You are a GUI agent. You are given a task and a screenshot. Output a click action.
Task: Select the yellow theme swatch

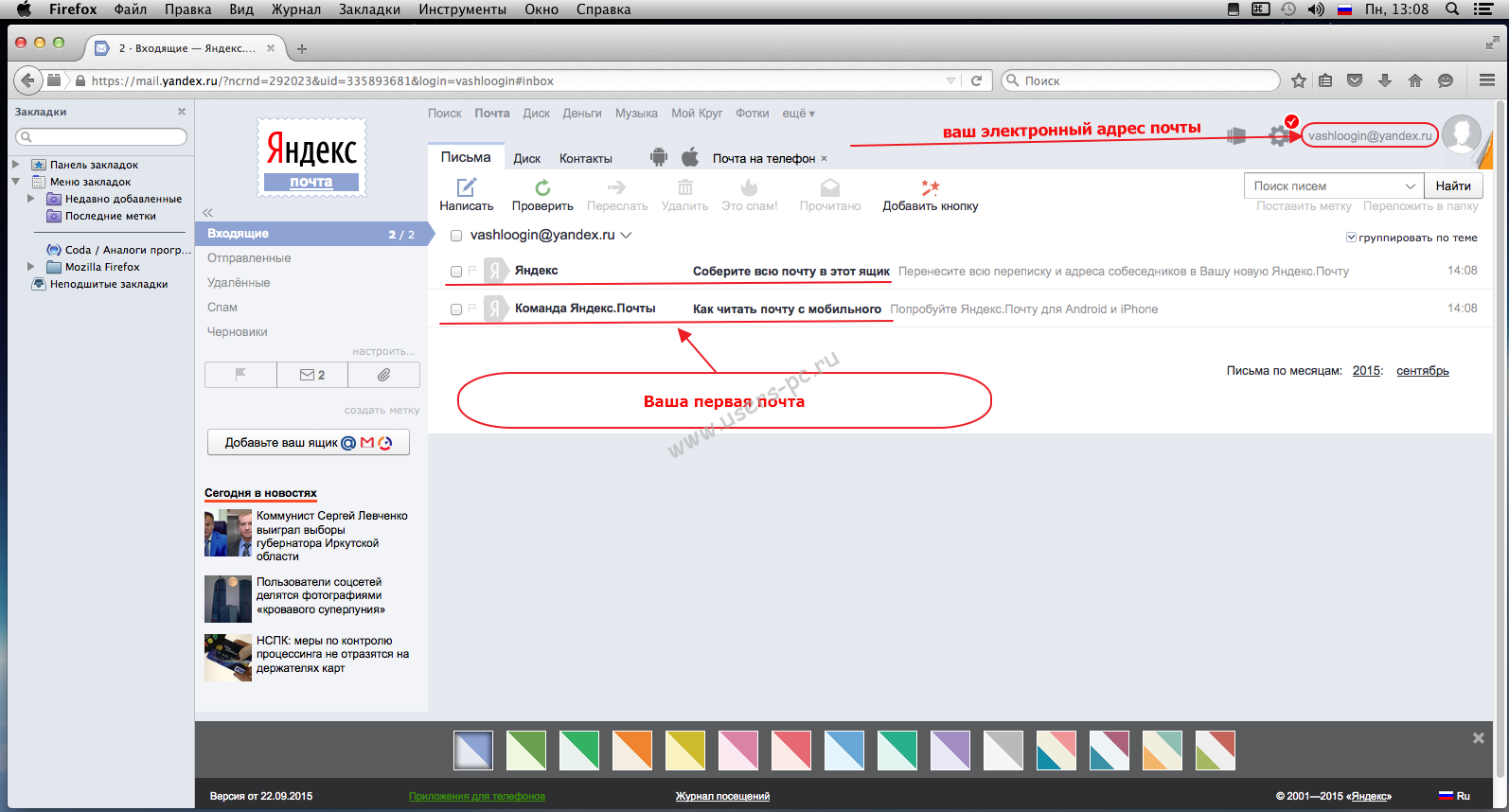click(685, 750)
